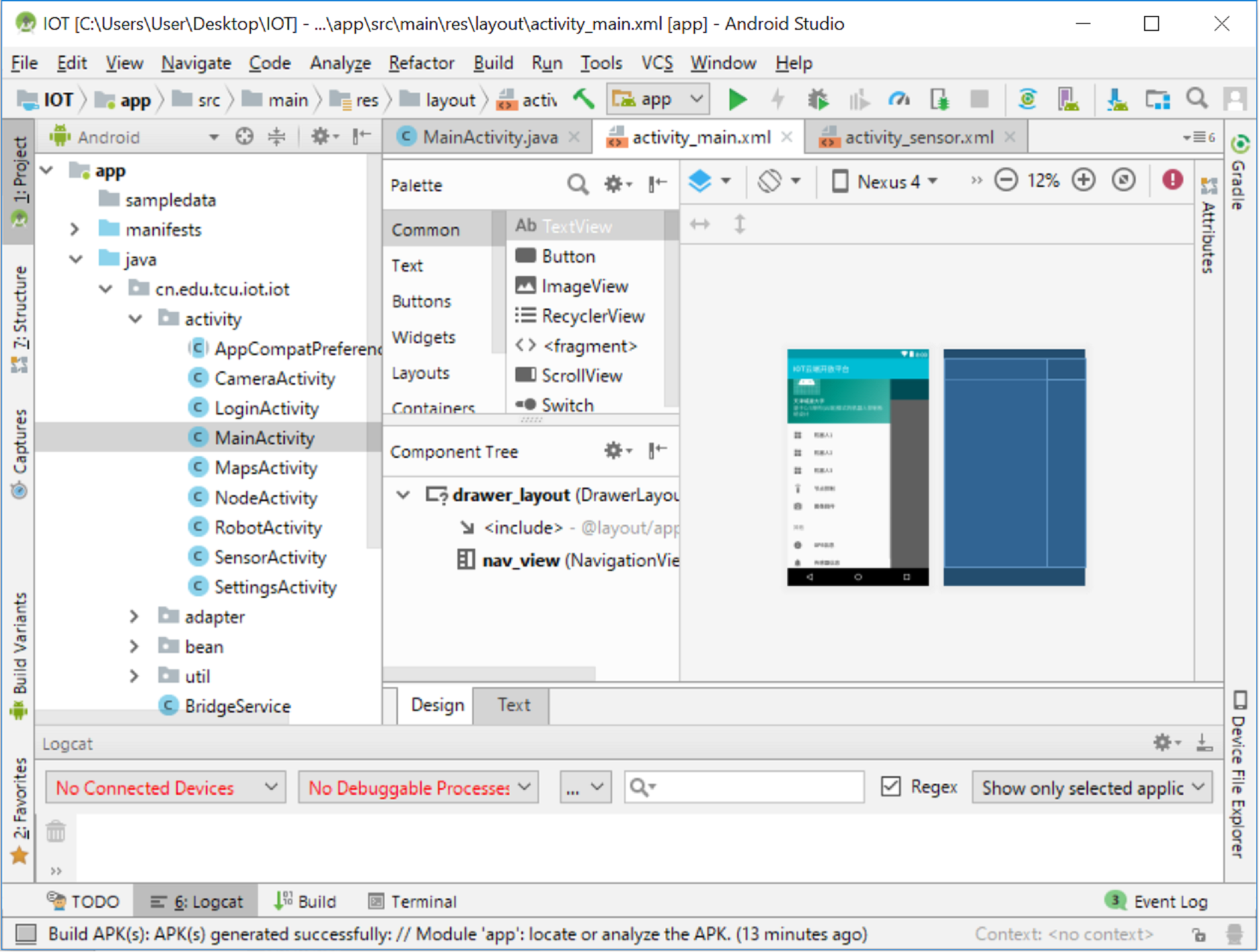1259x952 pixels.
Task: Open the Build tool window
Action: [306, 901]
